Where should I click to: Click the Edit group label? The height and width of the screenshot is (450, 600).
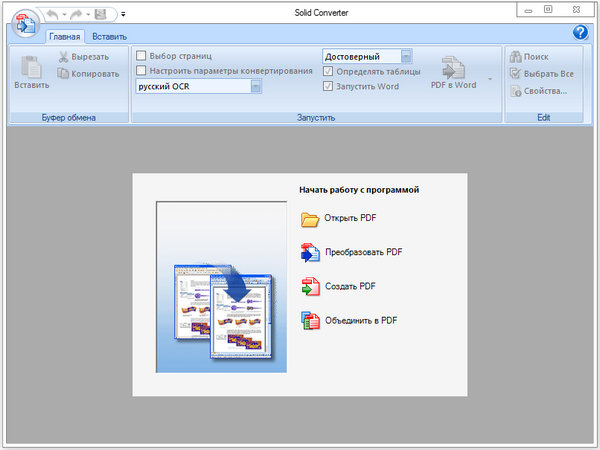coord(543,117)
